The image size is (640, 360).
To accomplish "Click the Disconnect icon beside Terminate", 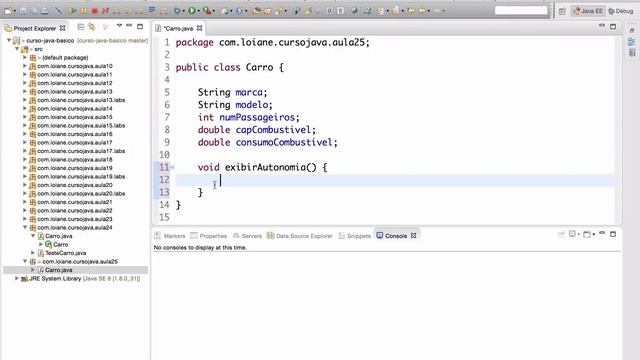I will coord(105,11).
